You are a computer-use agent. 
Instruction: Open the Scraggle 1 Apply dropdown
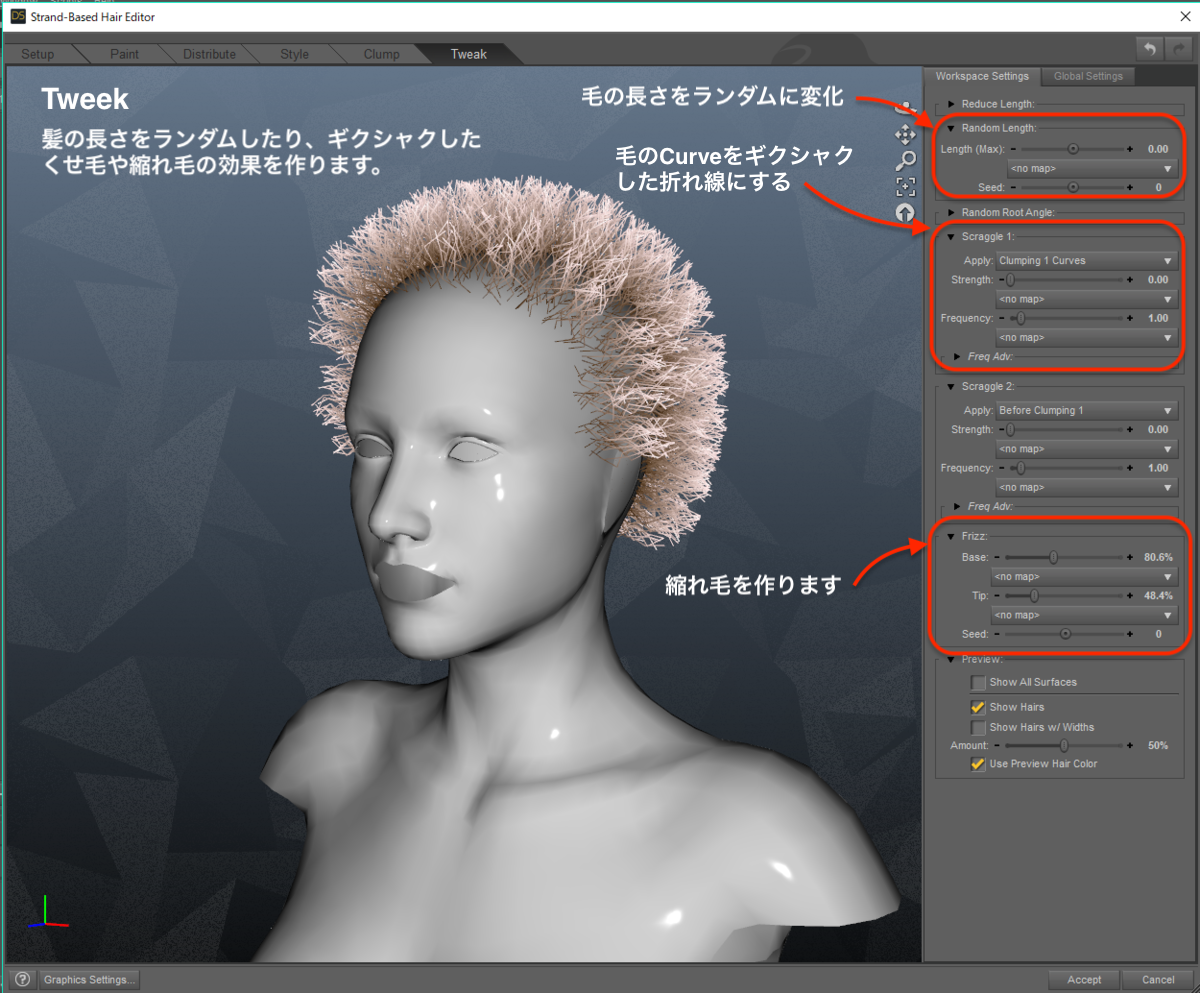tap(1085, 259)
